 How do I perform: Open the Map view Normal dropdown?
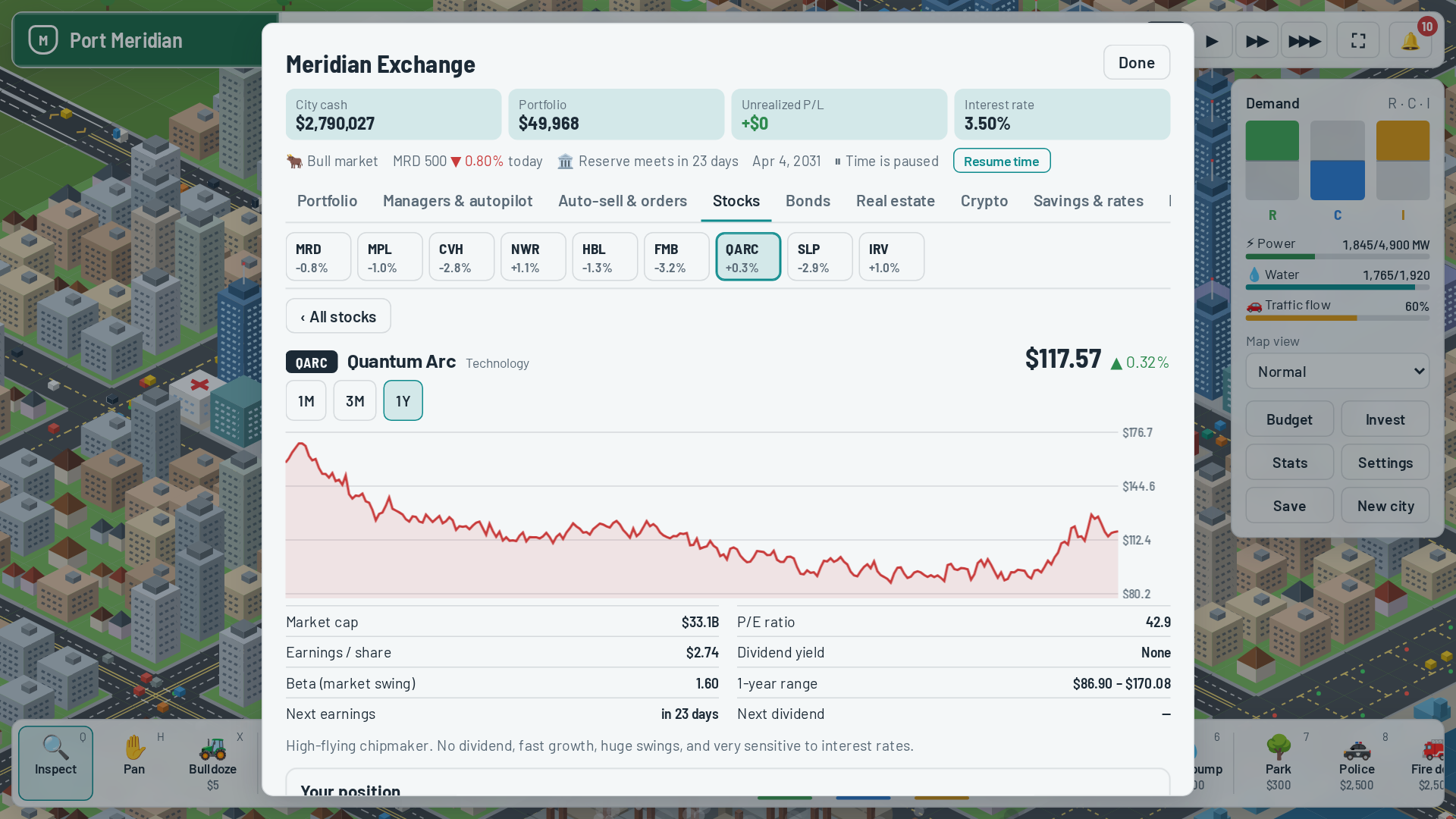1338,372
